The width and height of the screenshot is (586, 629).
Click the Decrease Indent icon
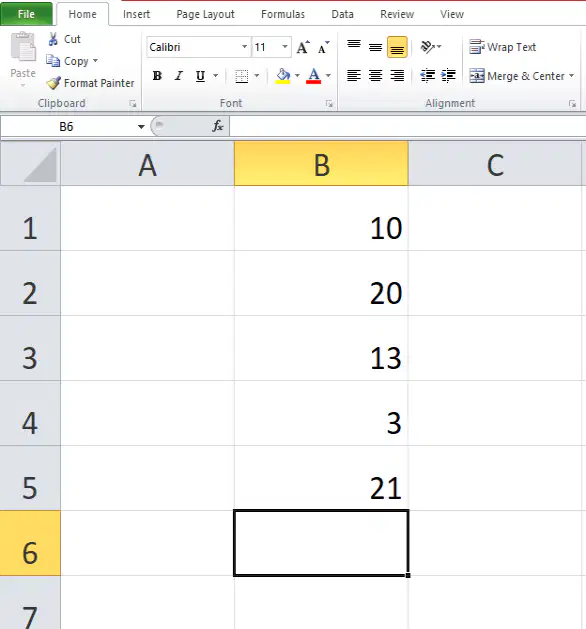tap(428, 75)
